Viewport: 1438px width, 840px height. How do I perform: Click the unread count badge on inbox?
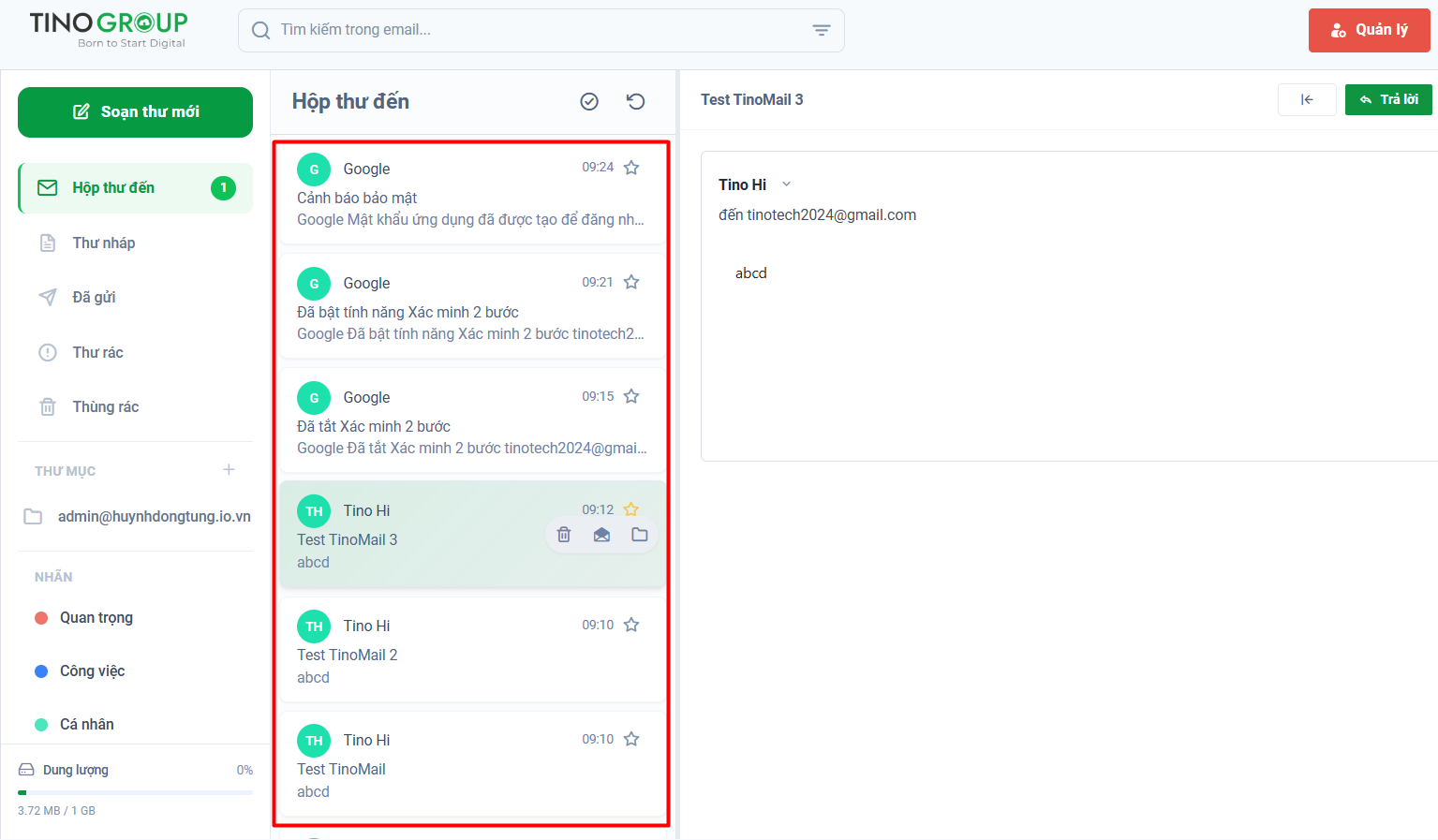[x=223, y=188]
